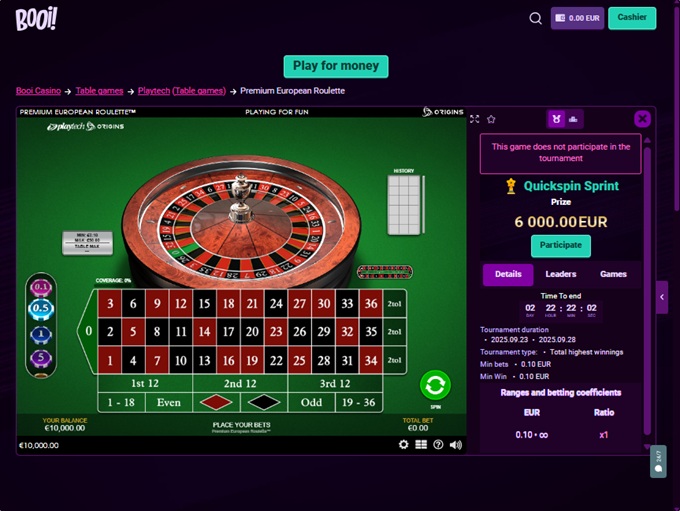Screen dimensions: 680x511
Task: Open game settings gear icon
Action: [x=403, y=445]
